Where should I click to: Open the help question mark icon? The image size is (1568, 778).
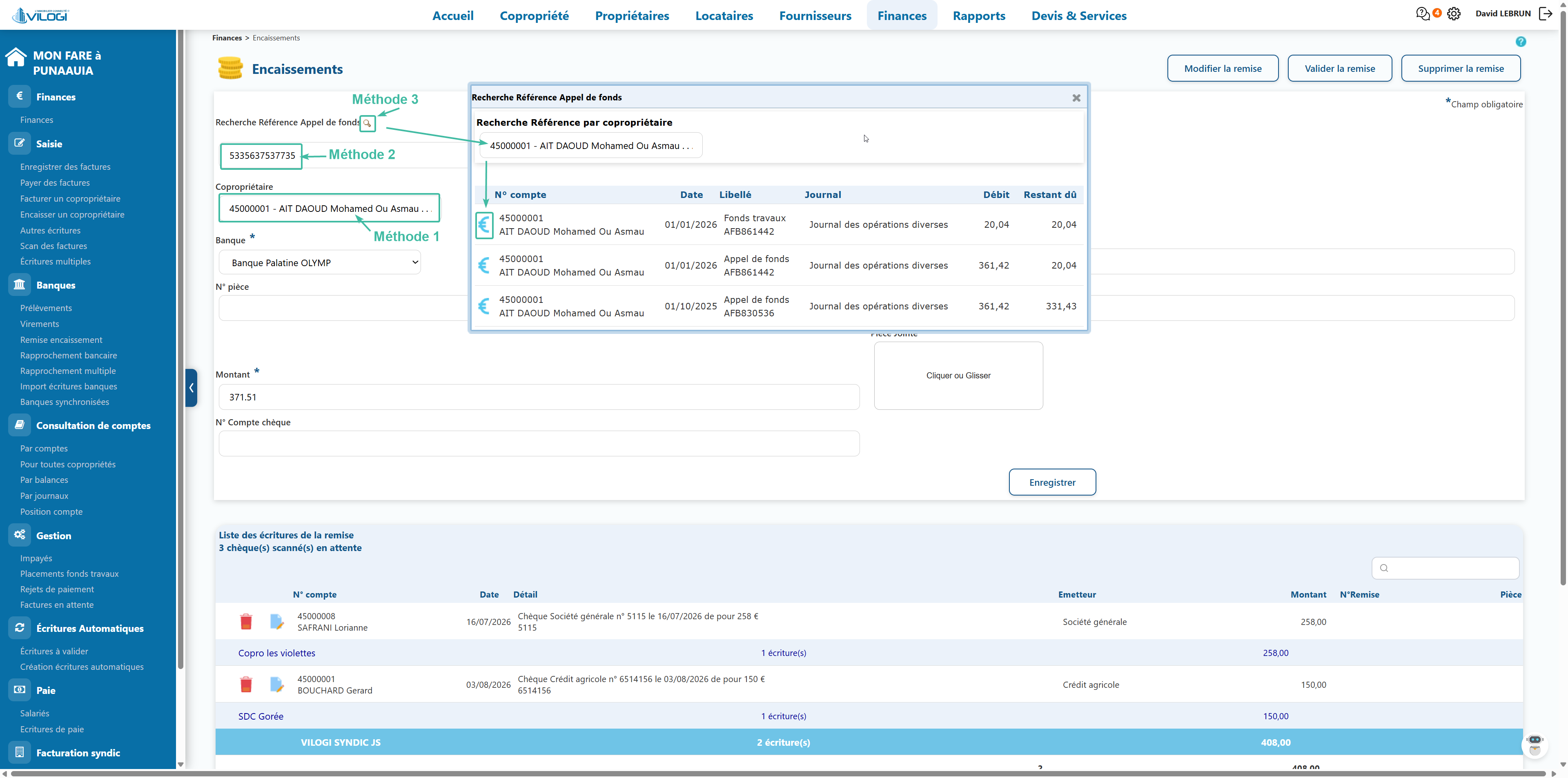coord(1521,41)
